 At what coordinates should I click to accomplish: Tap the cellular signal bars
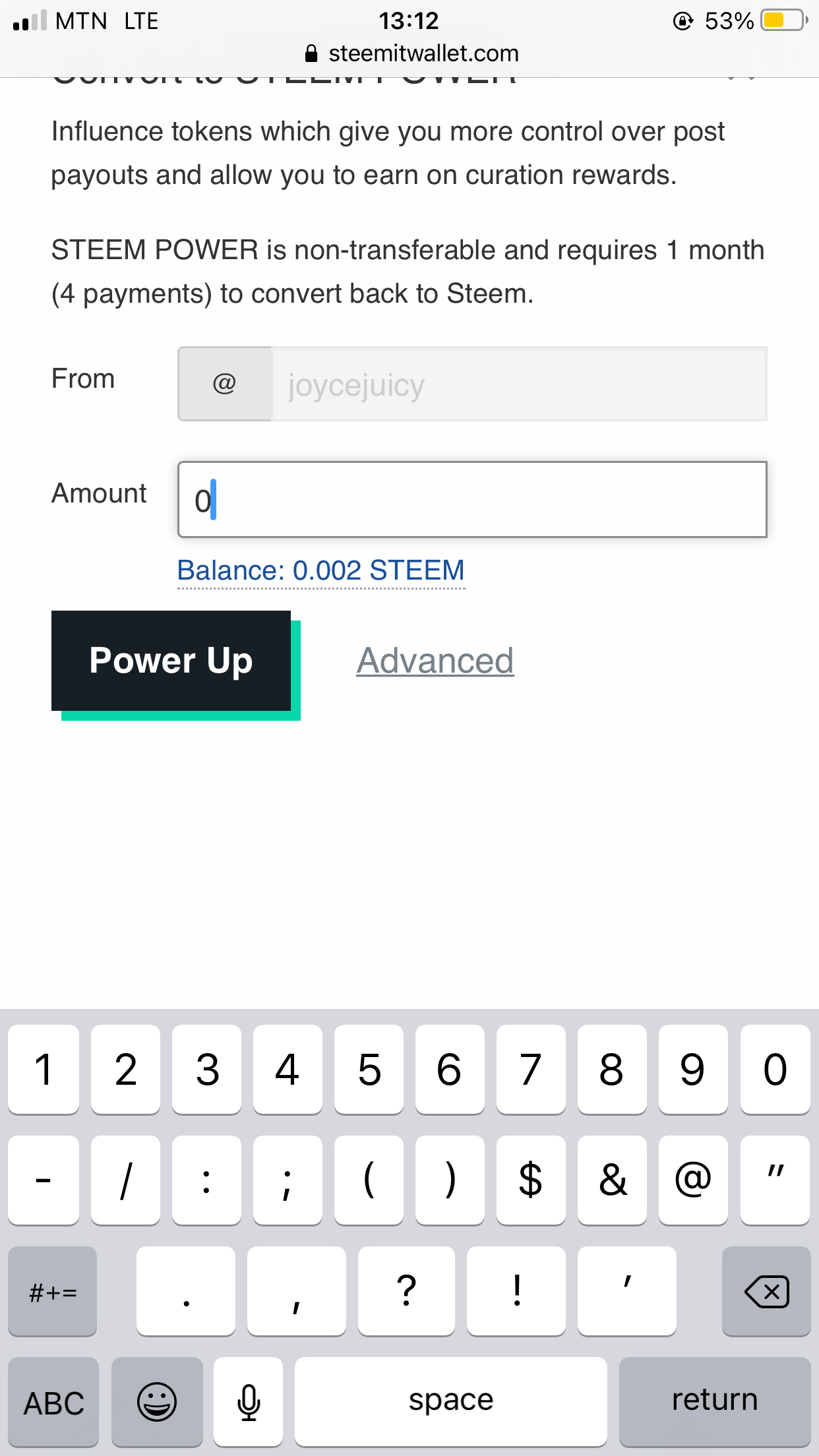30,20
